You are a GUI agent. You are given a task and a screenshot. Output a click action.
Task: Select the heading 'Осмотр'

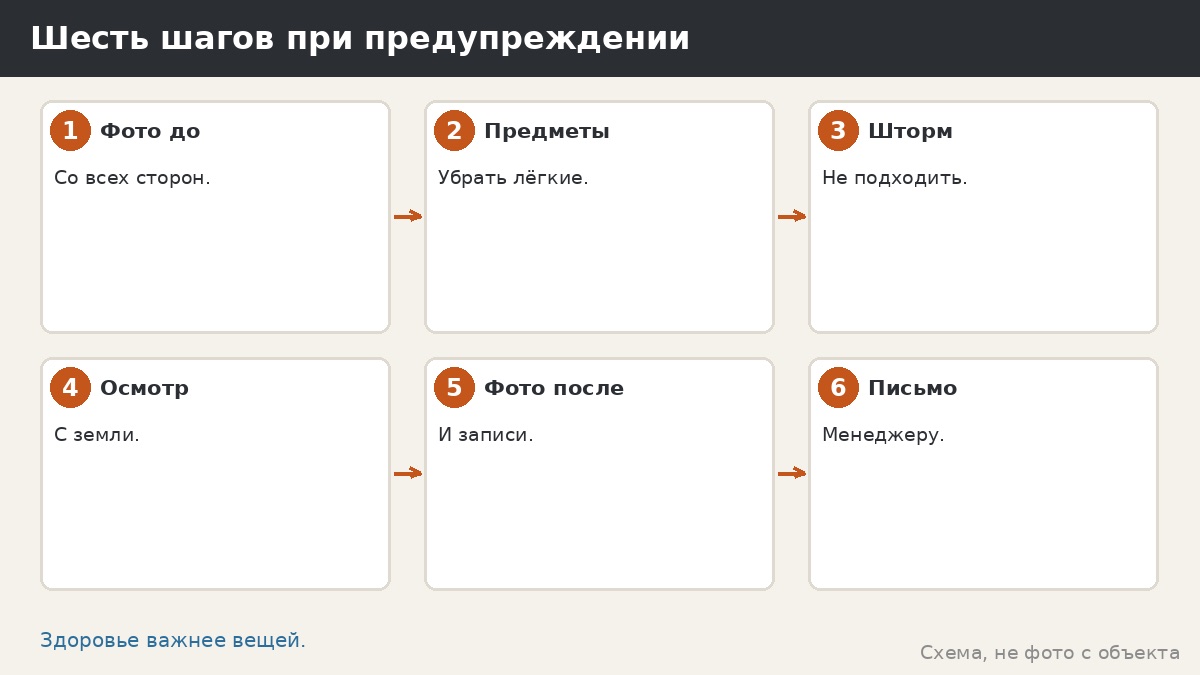pos(144,389)
